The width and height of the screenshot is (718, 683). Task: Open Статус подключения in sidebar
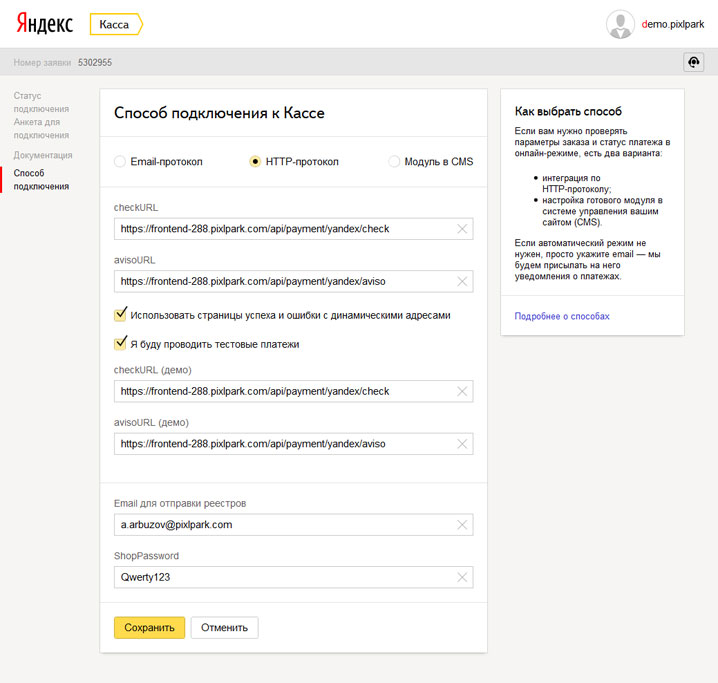[41, 102]
